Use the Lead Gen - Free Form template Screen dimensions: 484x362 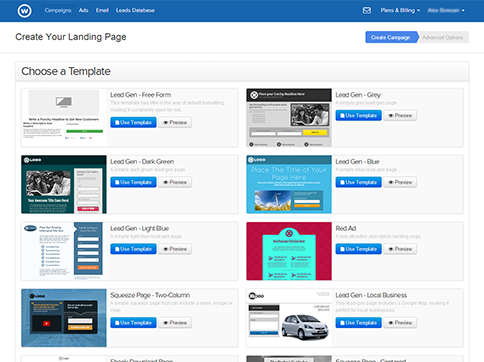coord(133,122)
